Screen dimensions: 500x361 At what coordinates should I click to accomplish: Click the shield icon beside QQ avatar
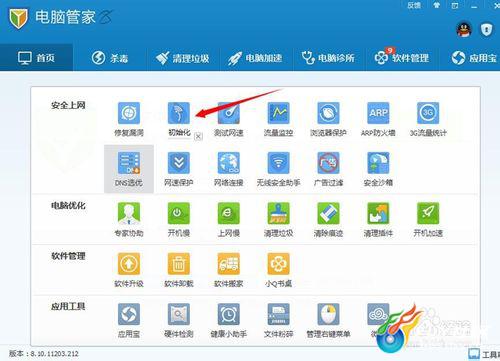click(486, 30)
